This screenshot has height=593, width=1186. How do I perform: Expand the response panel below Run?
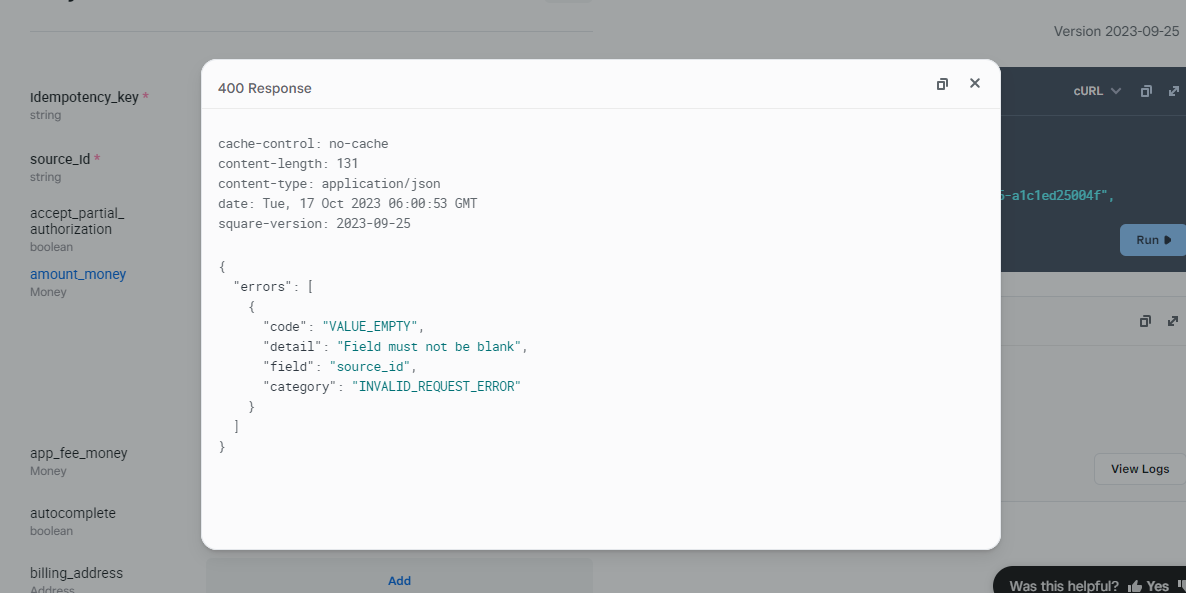(x=1173, y=321)
